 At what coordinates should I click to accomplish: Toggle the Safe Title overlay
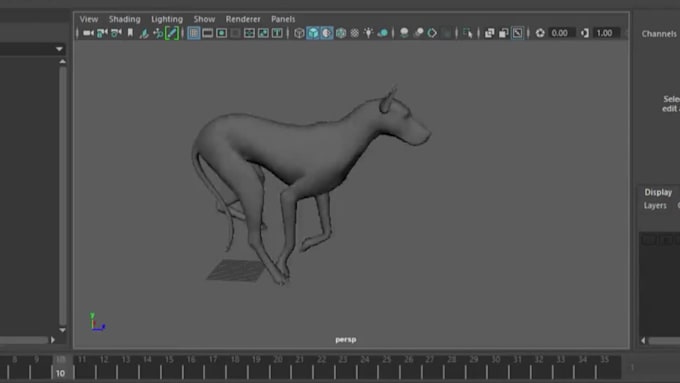(x=277, y=33)
